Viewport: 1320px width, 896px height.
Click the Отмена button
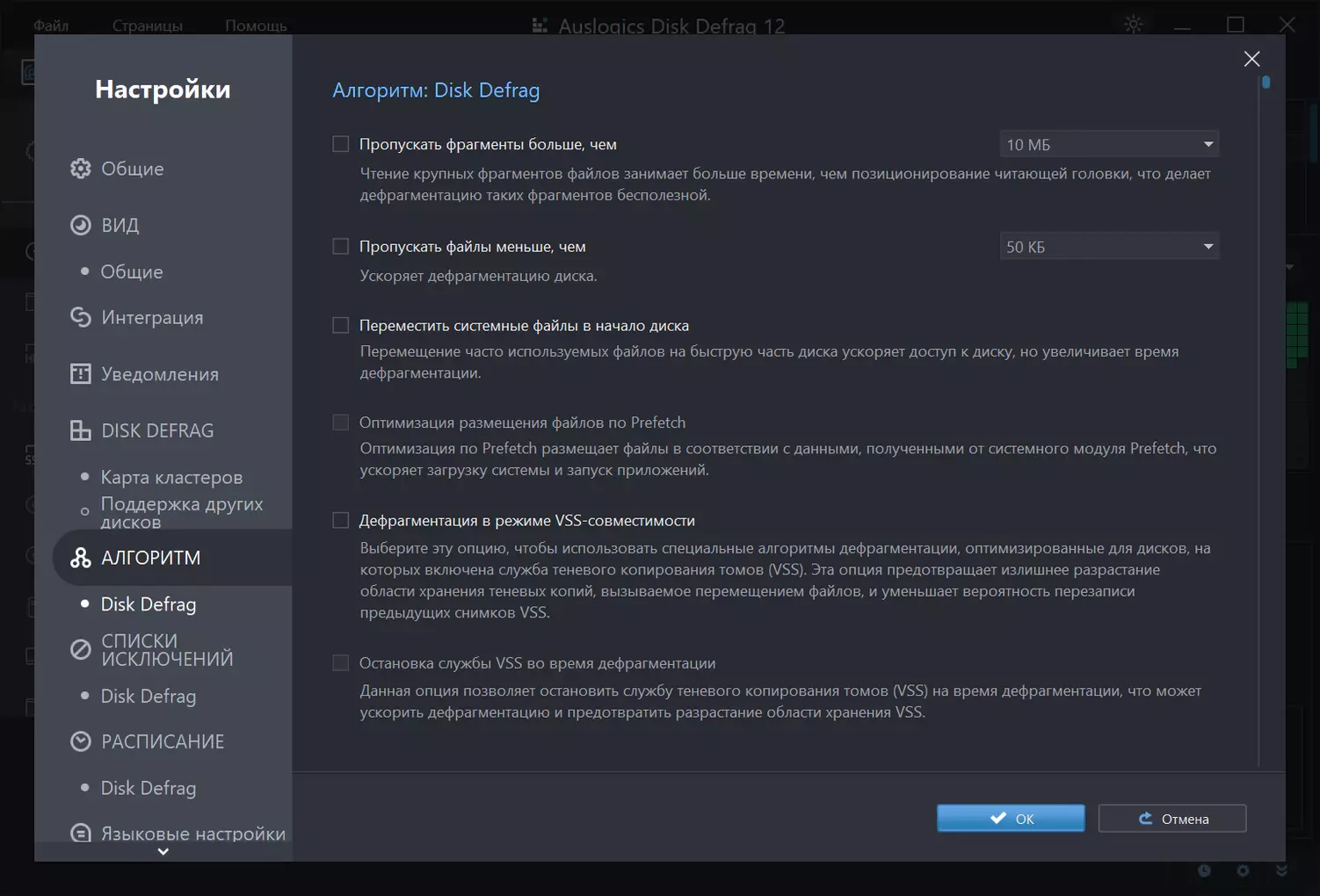pos(1172,819)
